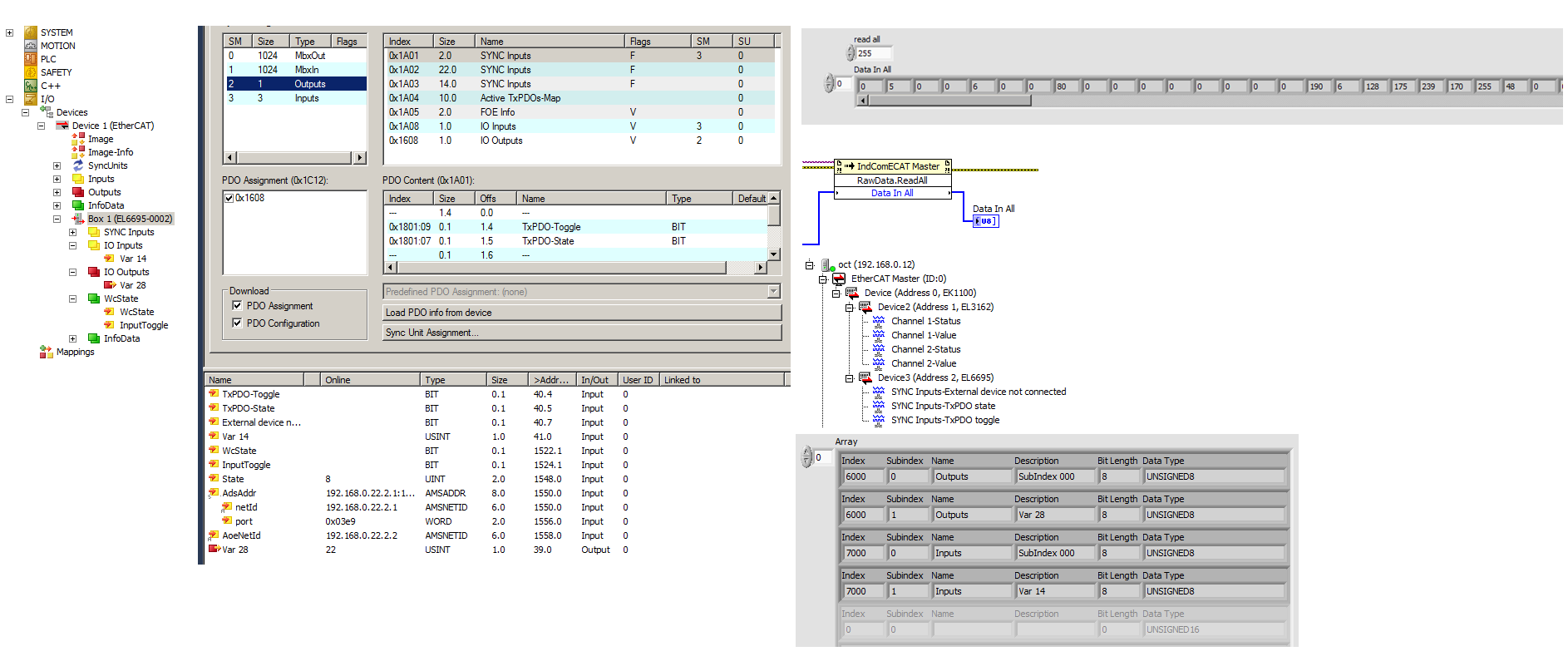This screenshot has width=1568, height=661.
Task: Expand the SYNC Inputs node
Action: tap(72, 232)
